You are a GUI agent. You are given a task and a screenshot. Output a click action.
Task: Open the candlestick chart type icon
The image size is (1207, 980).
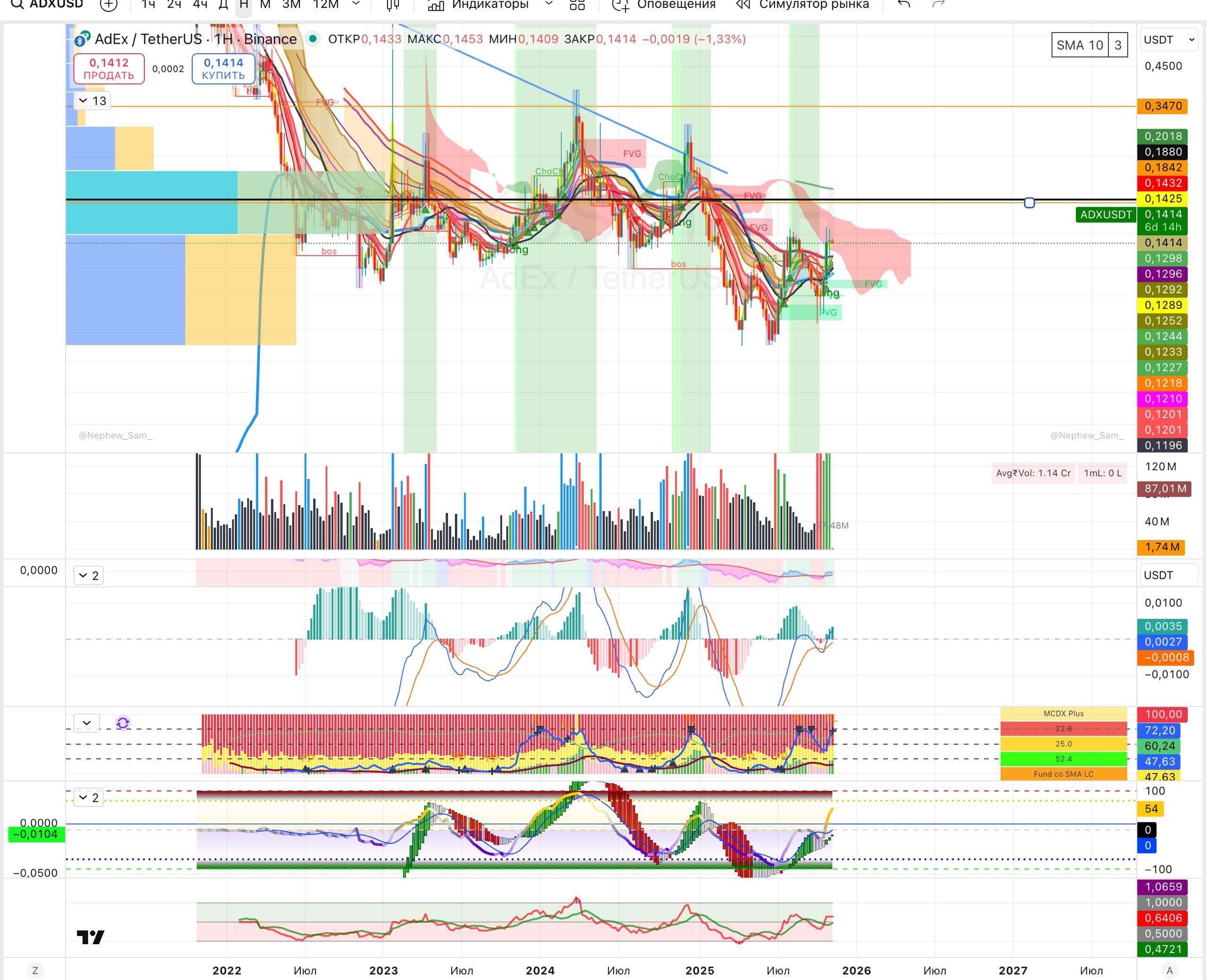click(393, 5)
